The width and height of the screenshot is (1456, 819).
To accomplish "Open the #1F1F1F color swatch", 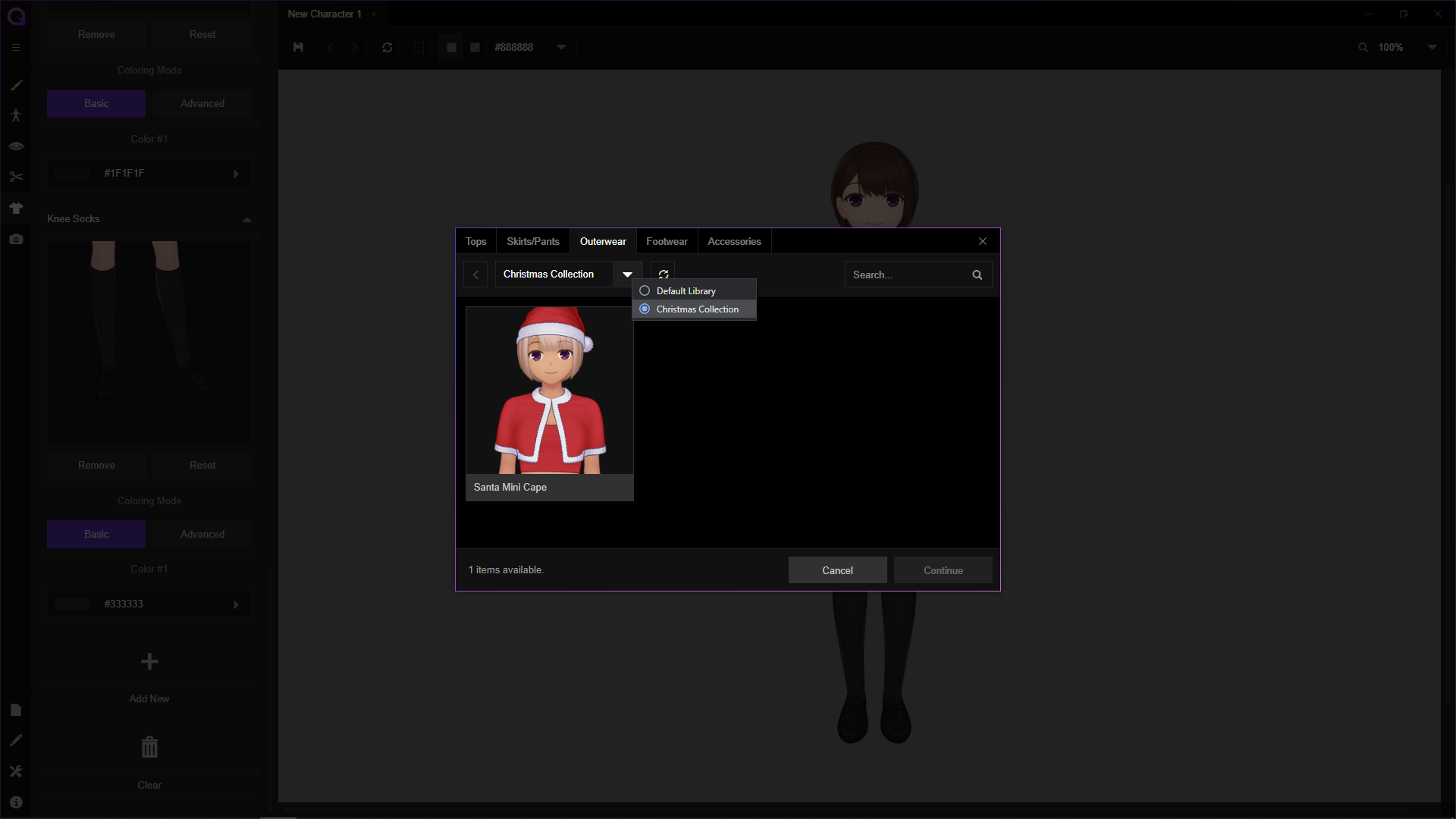I will [73, 174].
